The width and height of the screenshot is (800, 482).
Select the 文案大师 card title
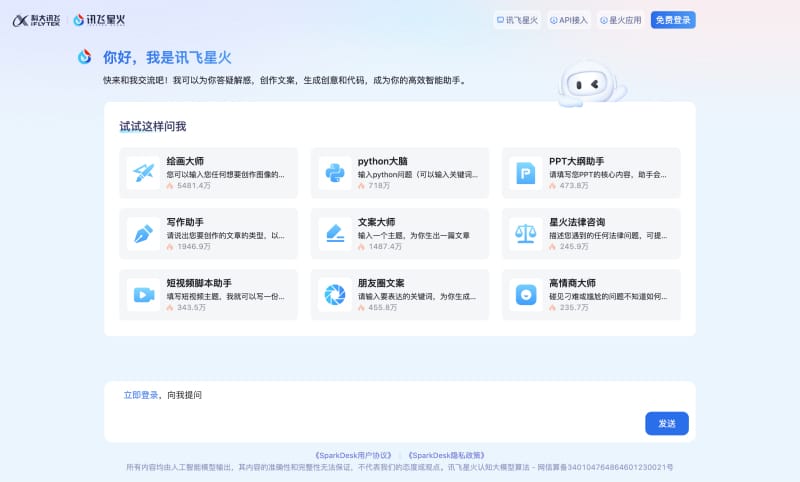(377, 222)
